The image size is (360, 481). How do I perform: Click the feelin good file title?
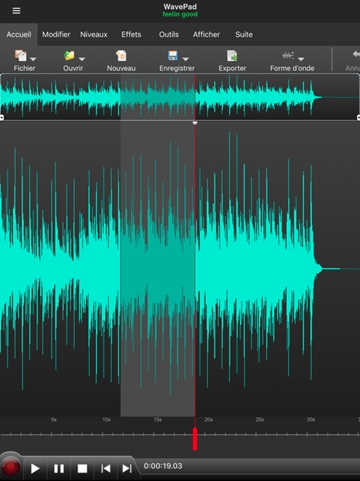tap(180, 14)
